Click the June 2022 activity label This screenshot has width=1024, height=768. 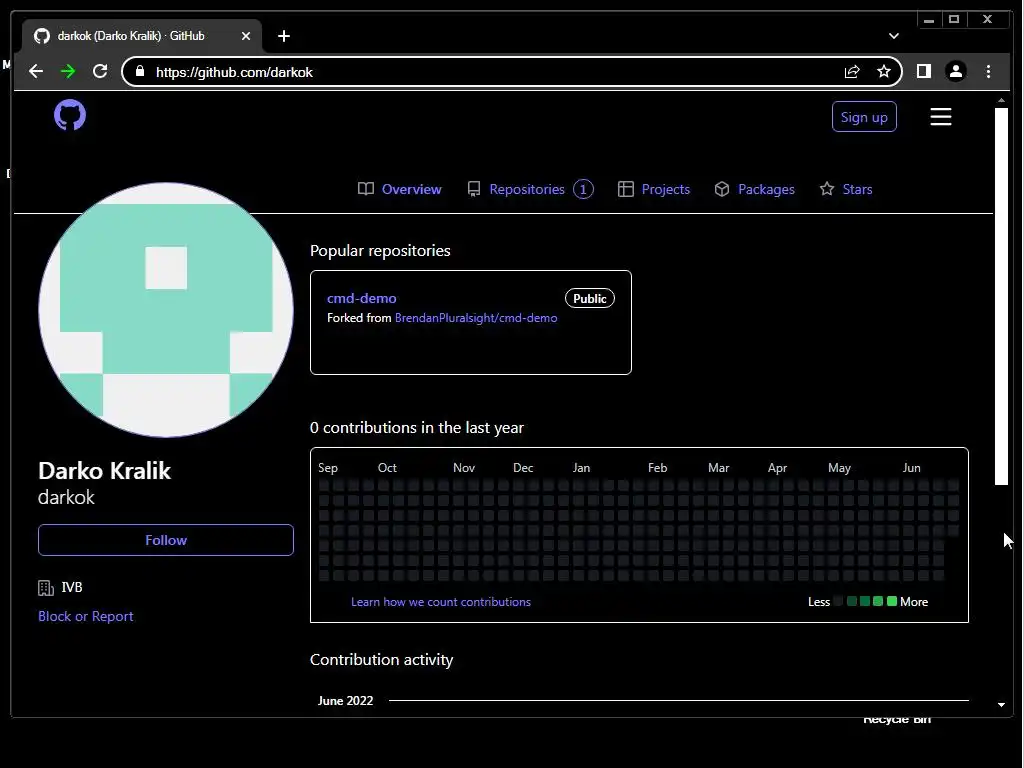pos(345,701)
